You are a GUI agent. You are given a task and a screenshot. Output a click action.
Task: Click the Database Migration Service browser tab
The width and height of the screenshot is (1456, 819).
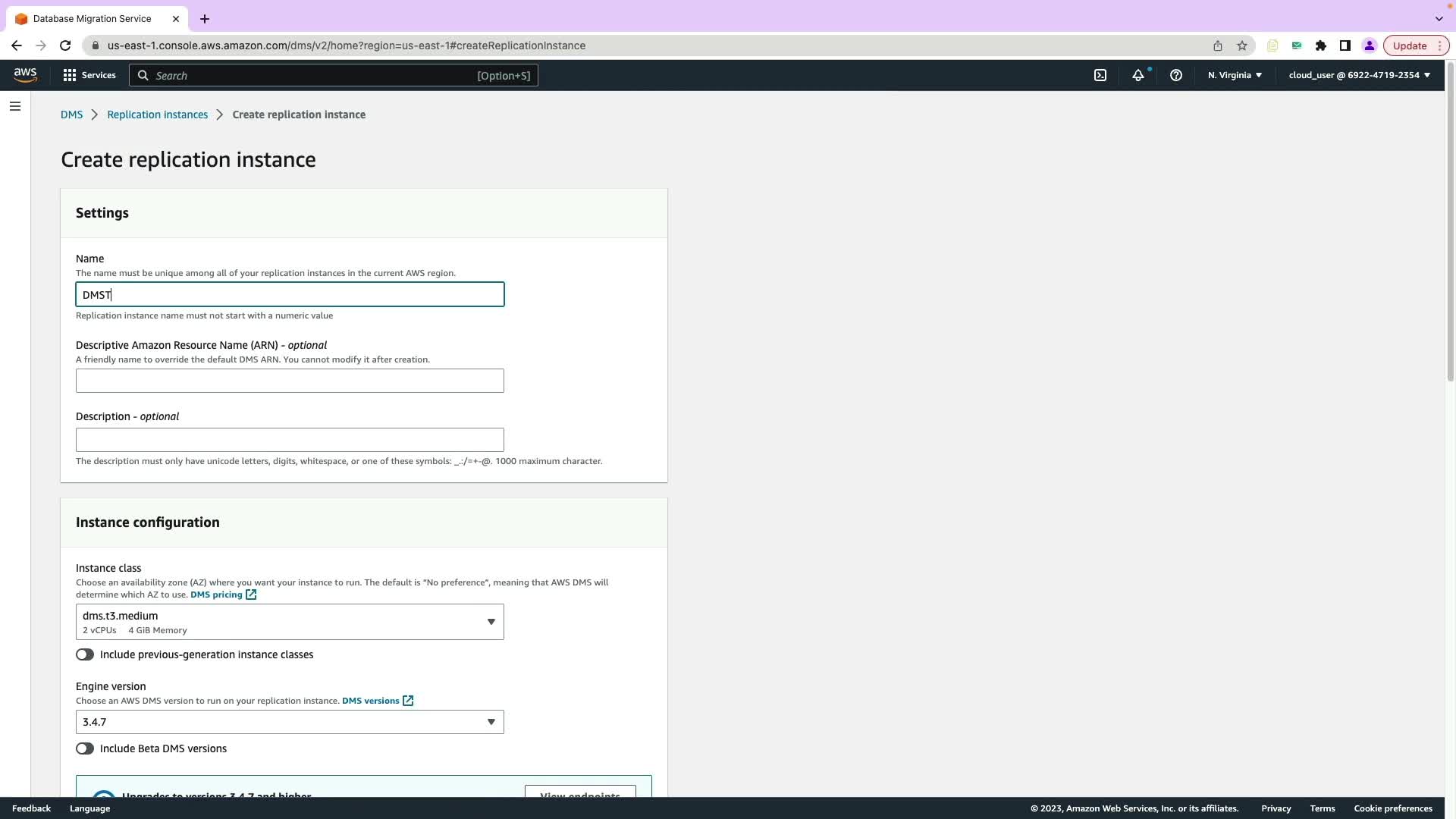[93, 18]
